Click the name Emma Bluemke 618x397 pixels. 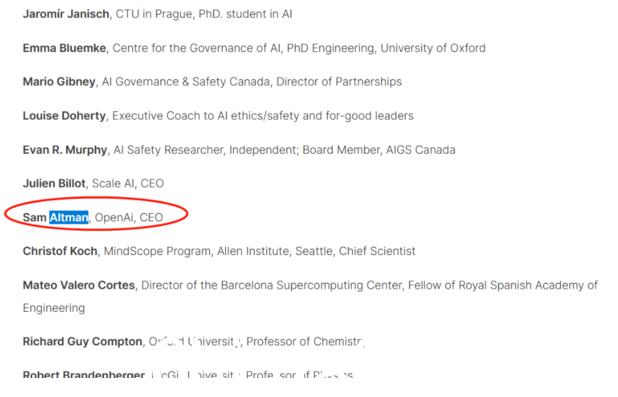coord(64,48)
